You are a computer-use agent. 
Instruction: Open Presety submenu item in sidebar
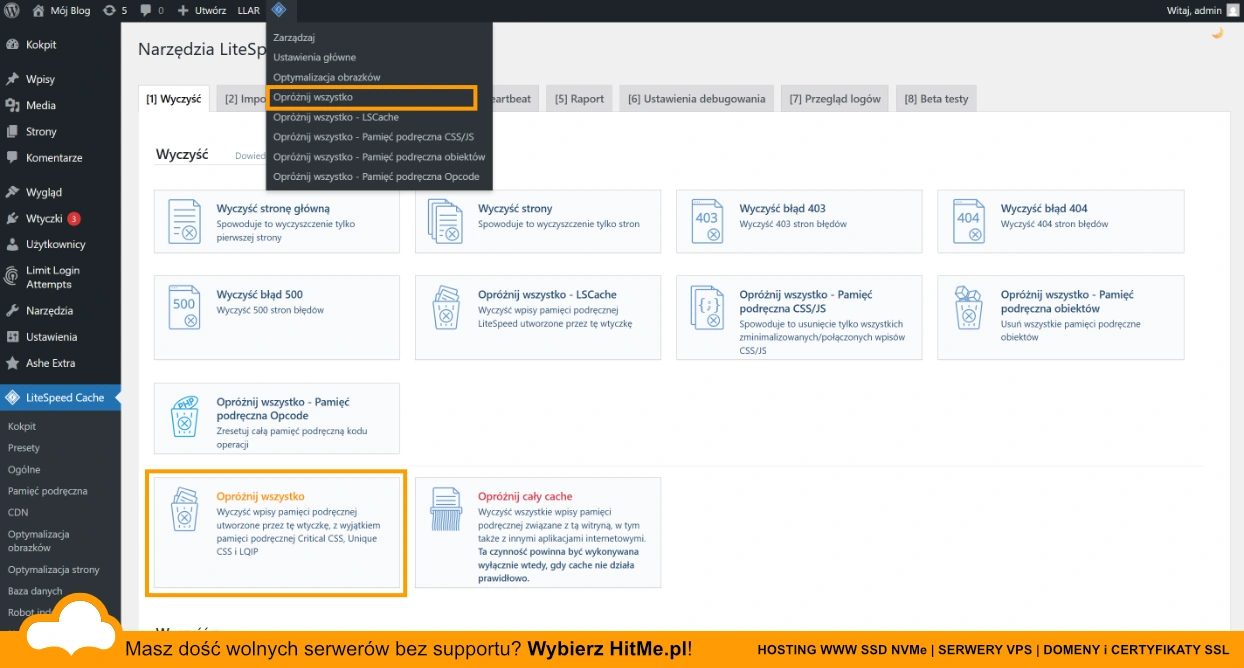pyautogui.click(x=24, y=448)
